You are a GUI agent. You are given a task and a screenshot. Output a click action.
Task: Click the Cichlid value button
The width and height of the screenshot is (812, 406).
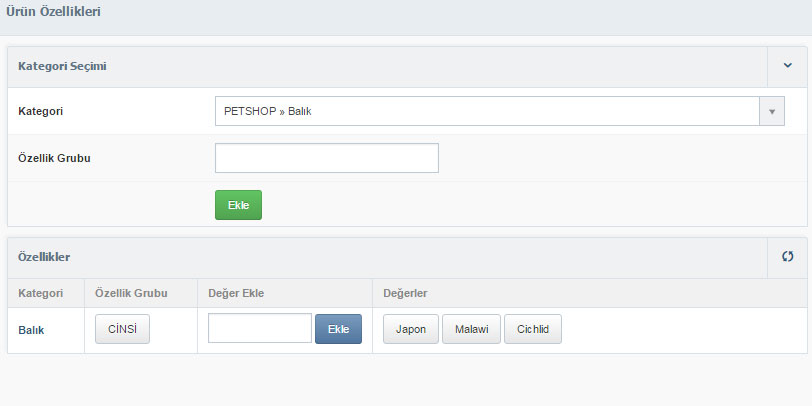point(533,329)
